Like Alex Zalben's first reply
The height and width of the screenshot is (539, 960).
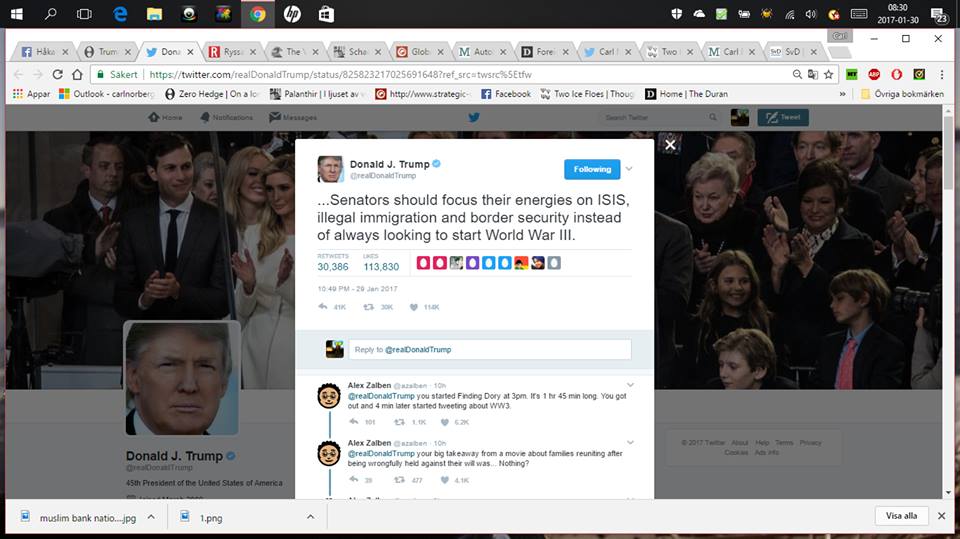[446, 422]
